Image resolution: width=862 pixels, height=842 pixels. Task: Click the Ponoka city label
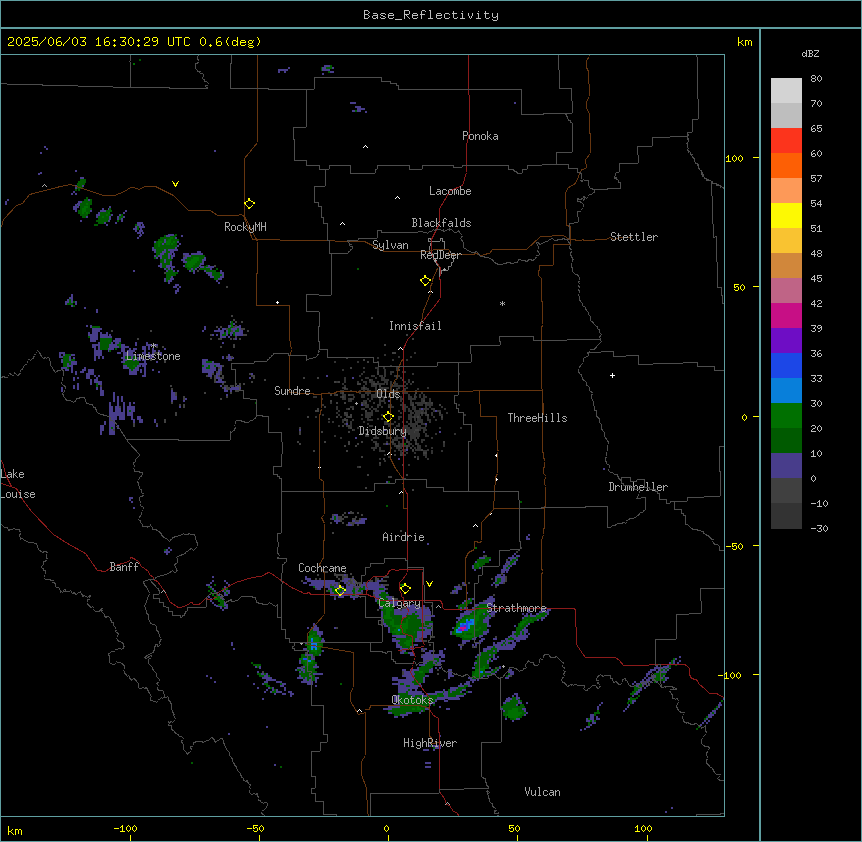click(480, 136)
